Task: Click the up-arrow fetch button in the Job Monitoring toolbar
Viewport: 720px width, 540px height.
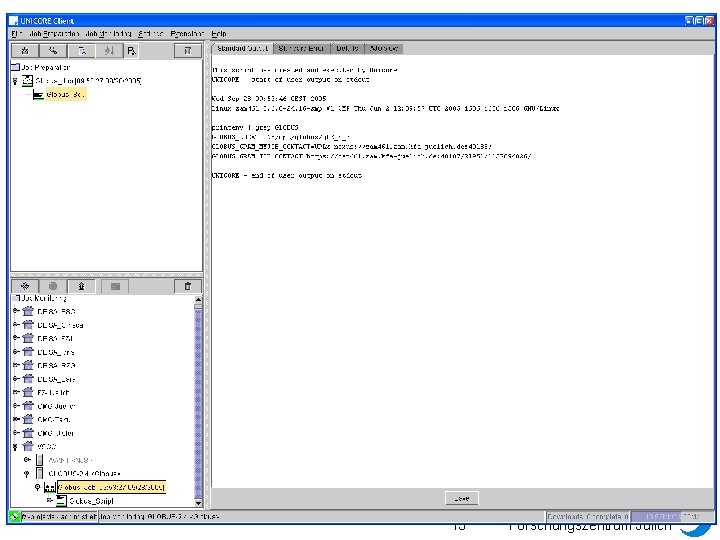Action: point(82,286)
